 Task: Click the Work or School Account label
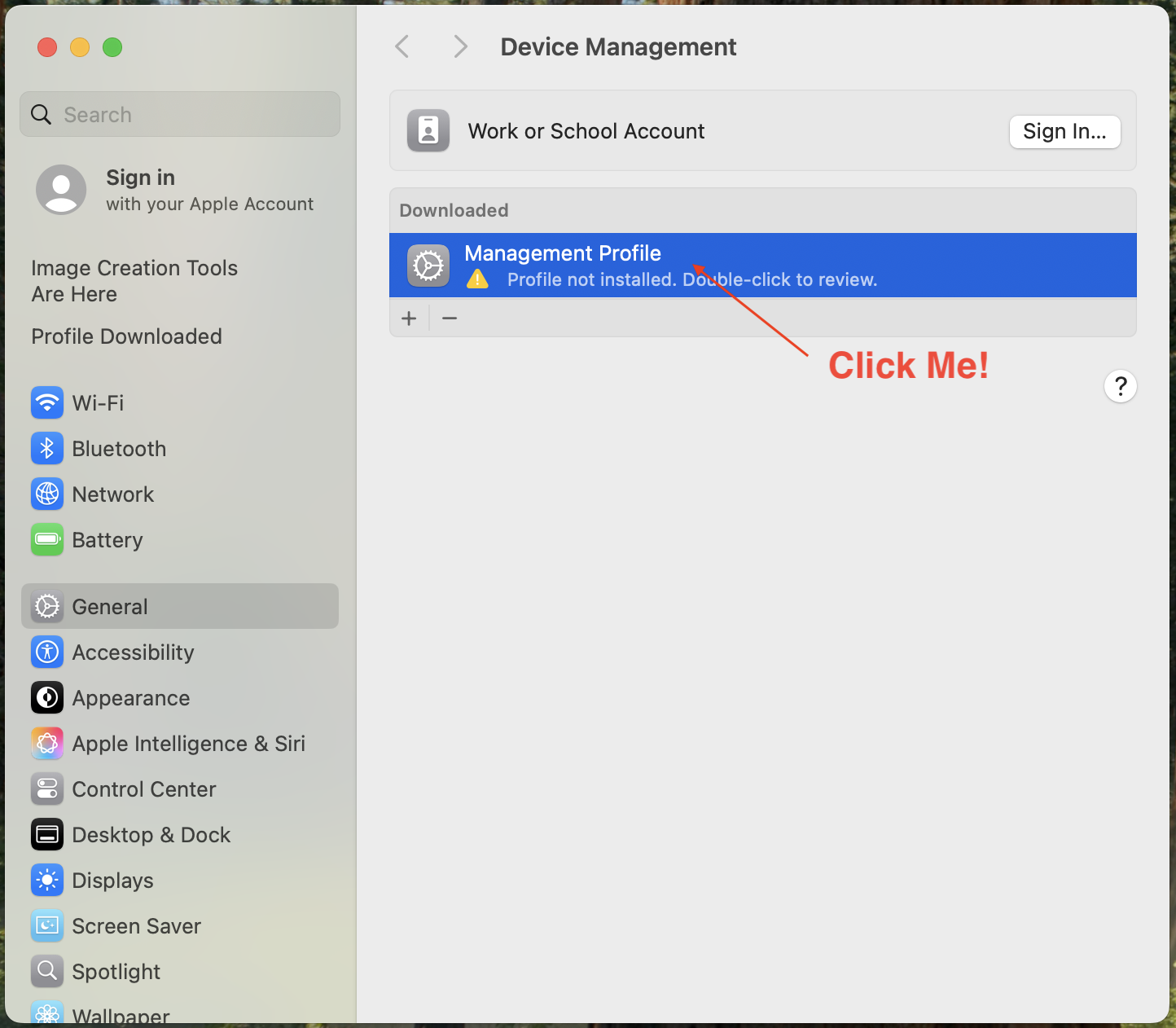[x=586, y=131]
